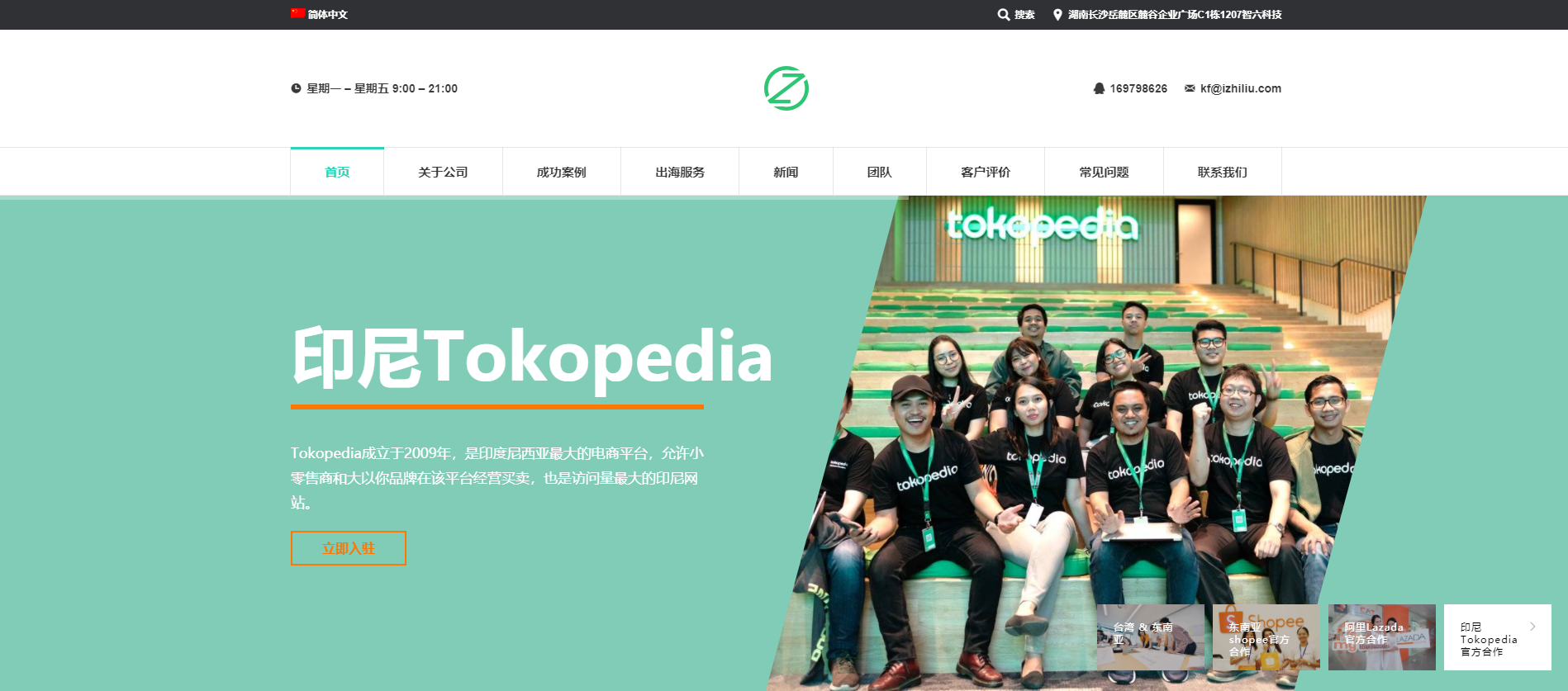Click the email envelope icon
1568x691 pixels.
pos(1190,88)
